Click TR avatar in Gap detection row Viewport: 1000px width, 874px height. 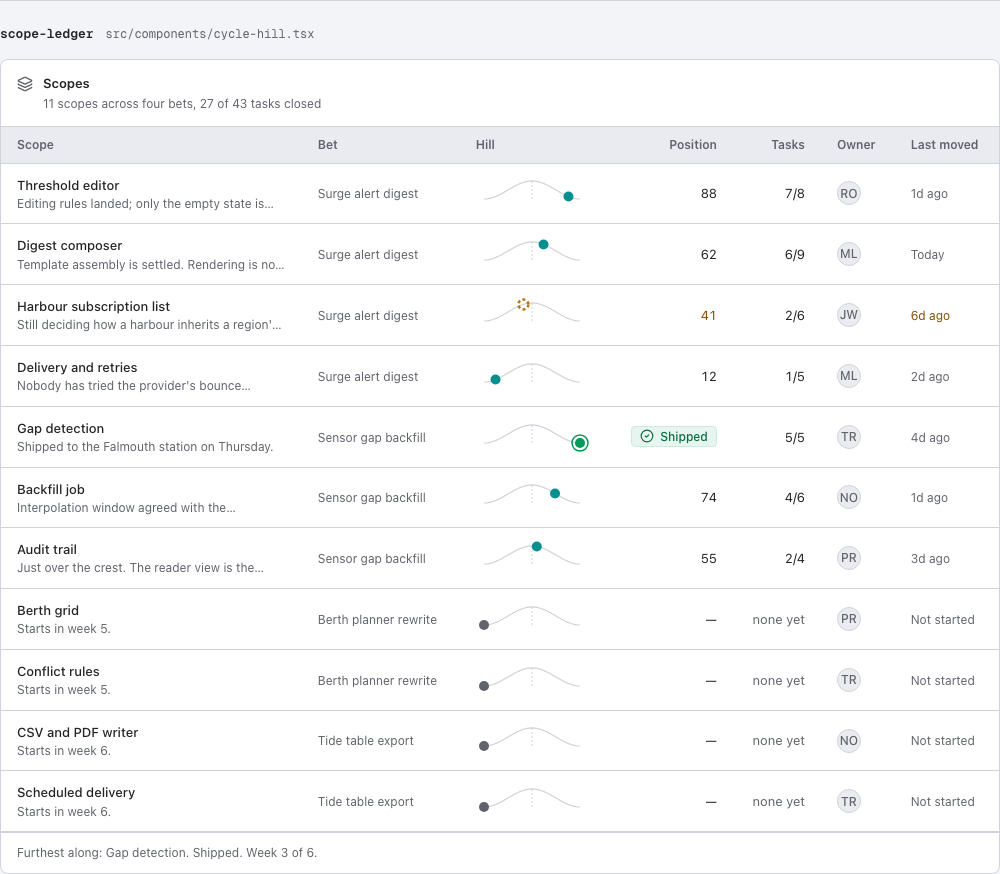848,437
